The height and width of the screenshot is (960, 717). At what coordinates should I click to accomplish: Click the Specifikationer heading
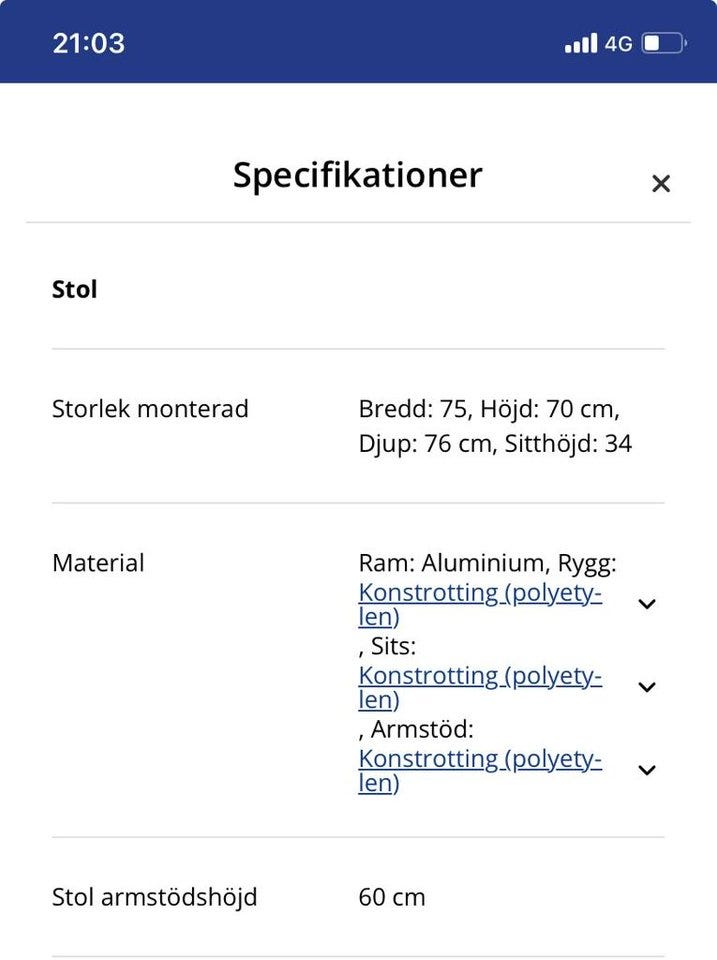(358, 175)
